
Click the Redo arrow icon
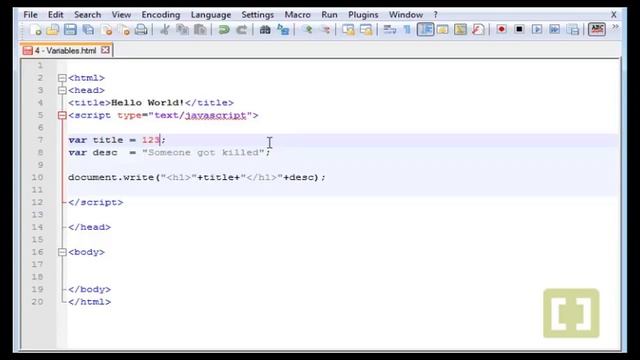coord(242,30)
